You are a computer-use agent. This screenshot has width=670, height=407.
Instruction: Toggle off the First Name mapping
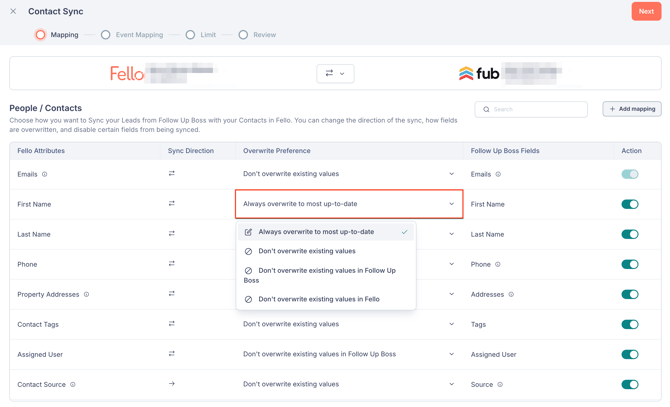click(x=629, y=204)
